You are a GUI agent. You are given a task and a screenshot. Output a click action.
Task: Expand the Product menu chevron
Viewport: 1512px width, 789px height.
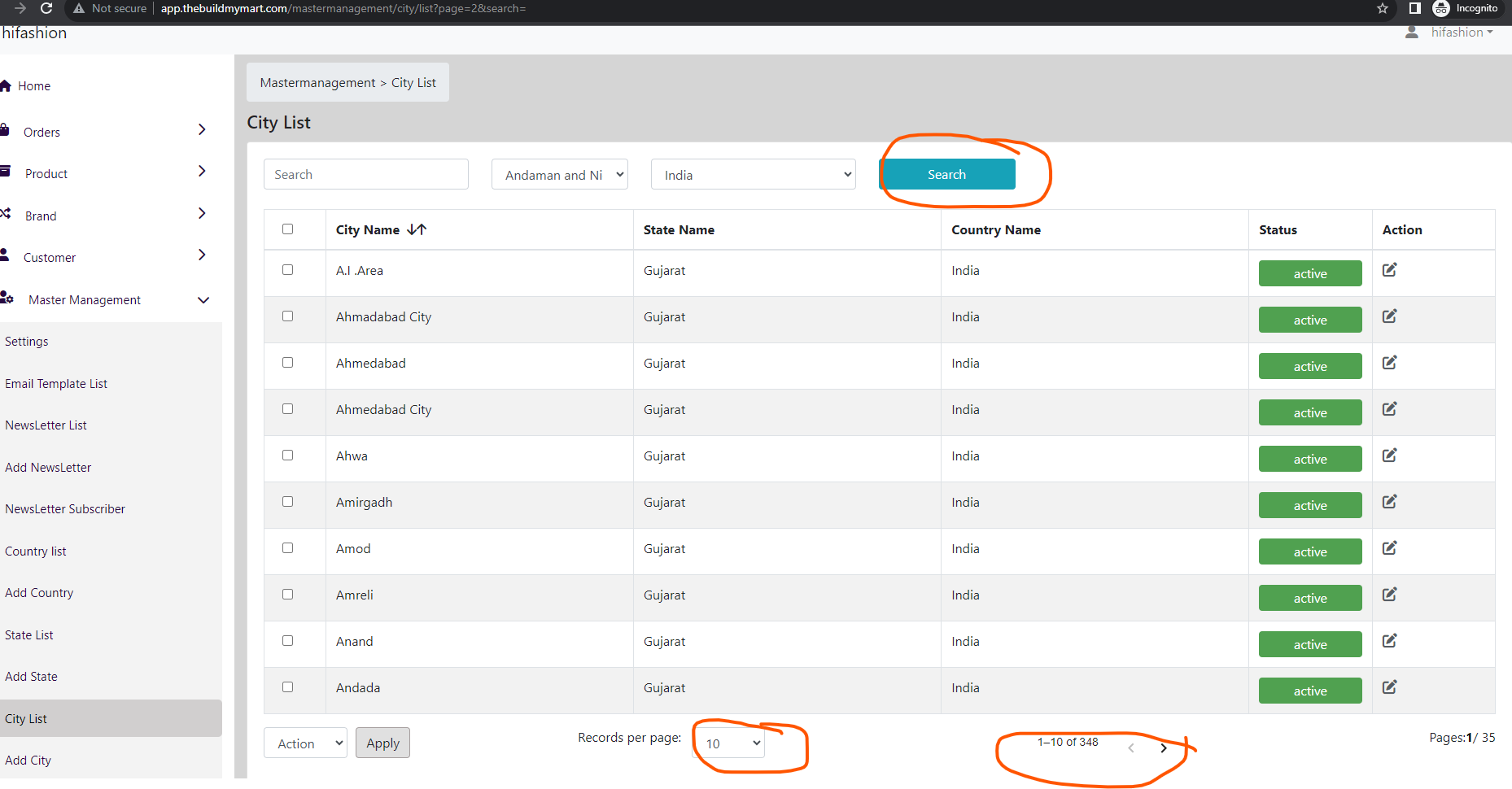pos(202,171)
